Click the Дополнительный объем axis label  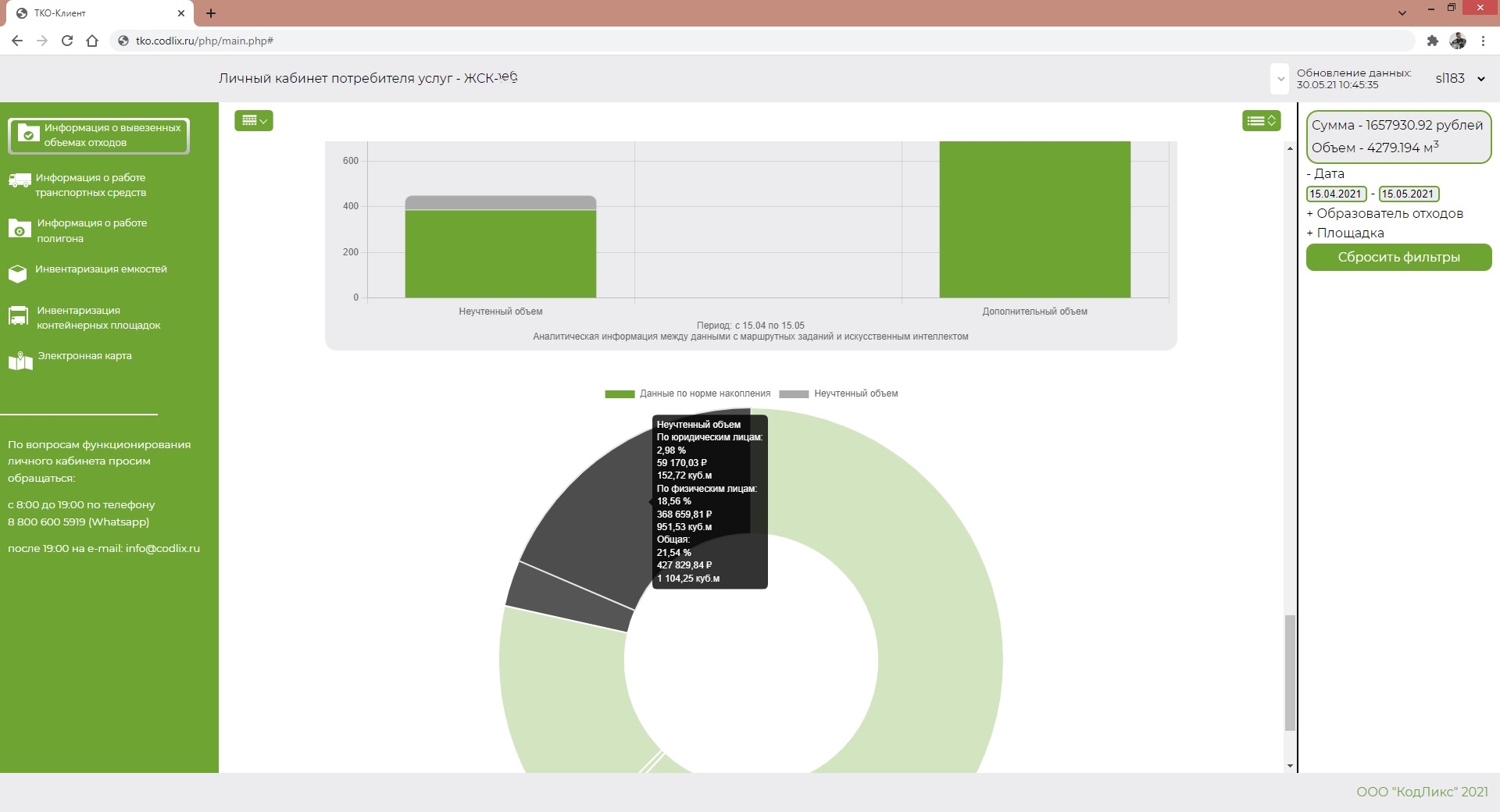pos(1034,312)
